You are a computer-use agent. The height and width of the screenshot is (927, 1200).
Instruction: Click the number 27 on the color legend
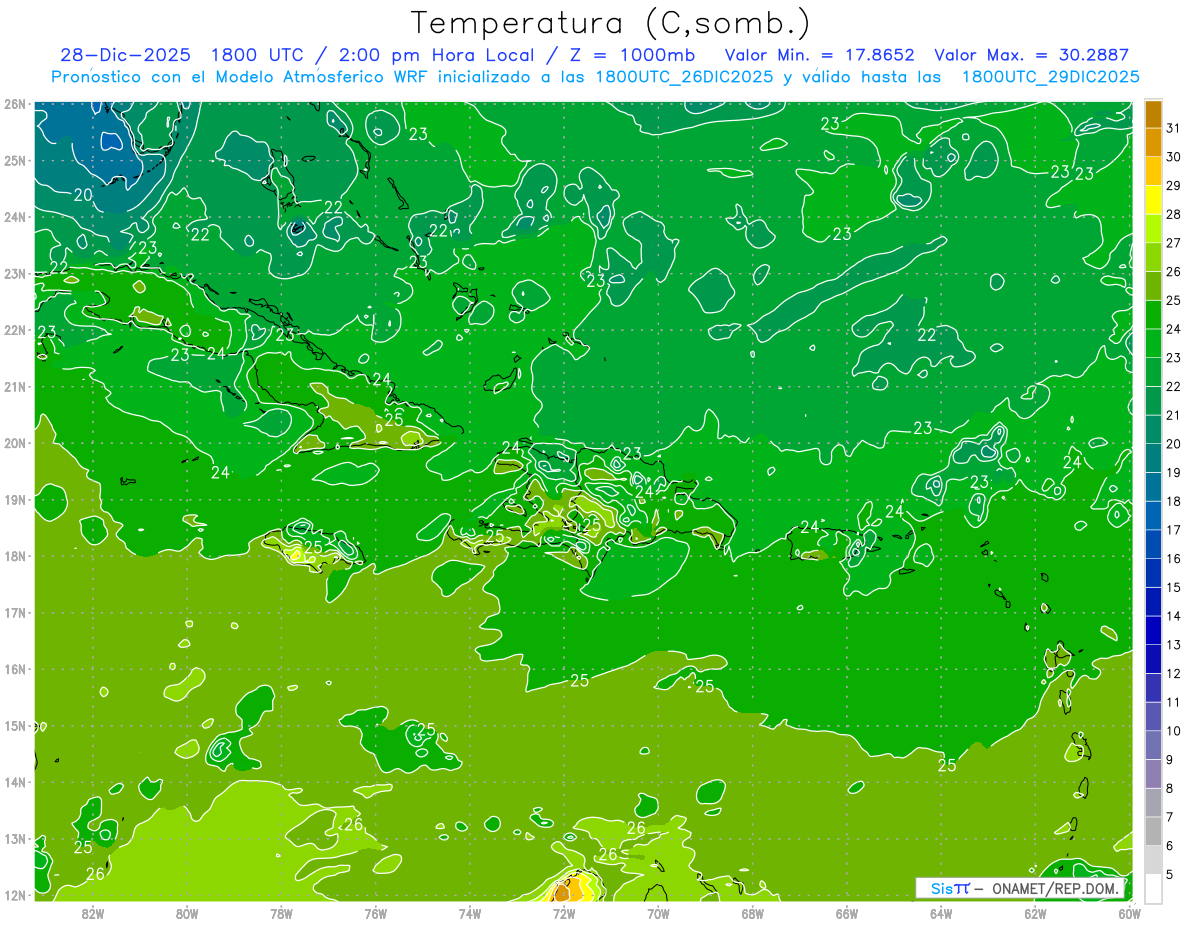[x=1174, y=243]
